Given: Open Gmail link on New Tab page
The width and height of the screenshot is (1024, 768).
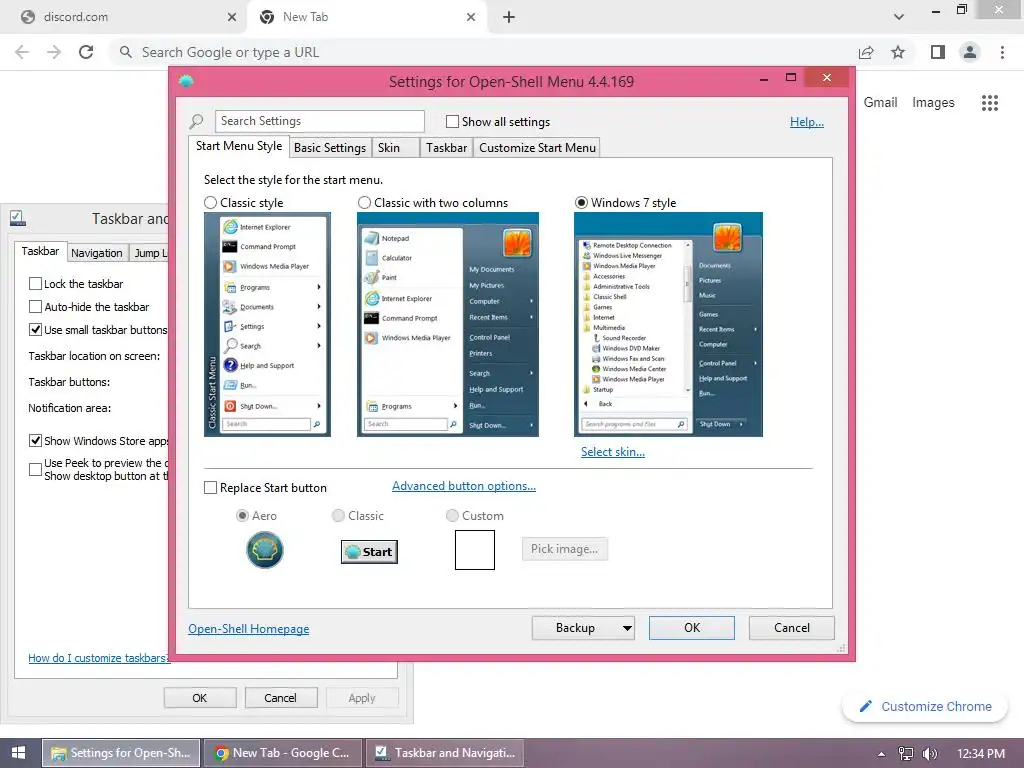Looking at the screenshot, I should point(880,103).
